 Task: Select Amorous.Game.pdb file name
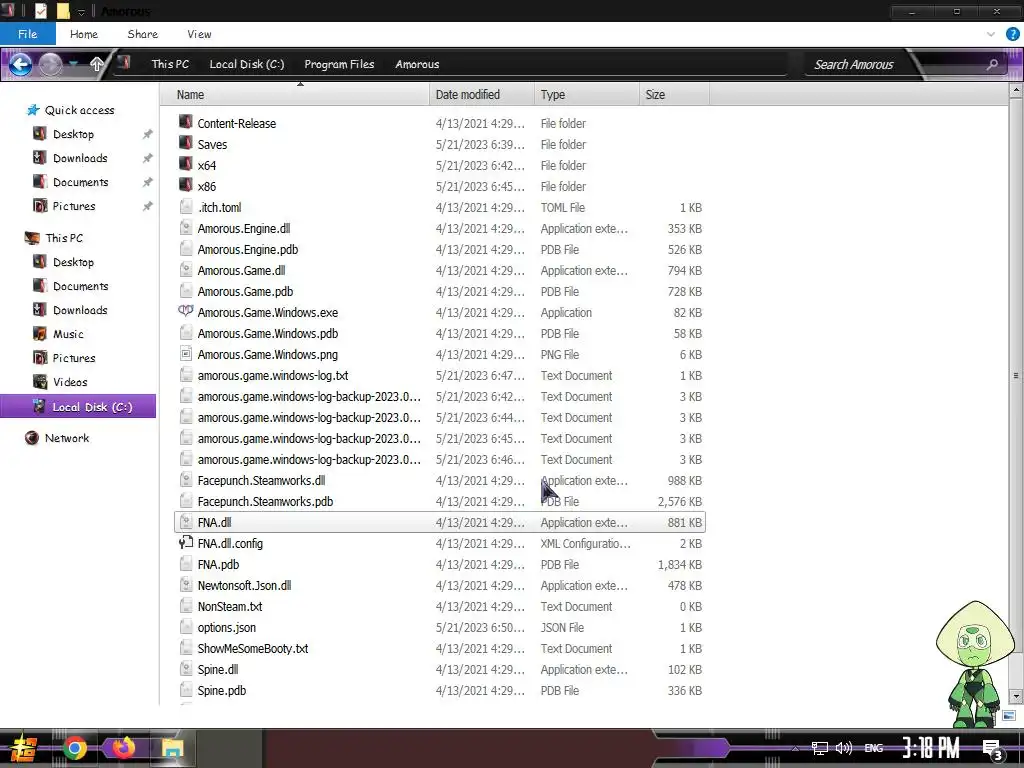click(245, 291)
